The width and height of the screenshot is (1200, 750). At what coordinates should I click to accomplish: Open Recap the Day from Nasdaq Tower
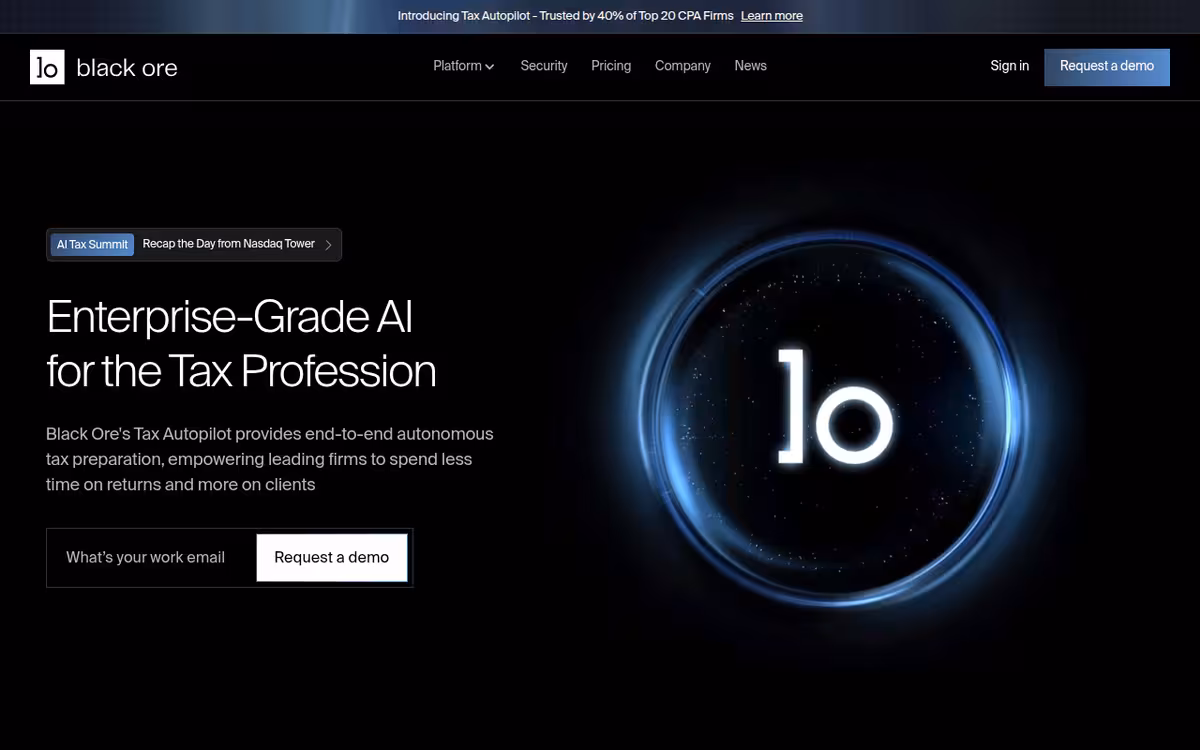pos(229,244)
